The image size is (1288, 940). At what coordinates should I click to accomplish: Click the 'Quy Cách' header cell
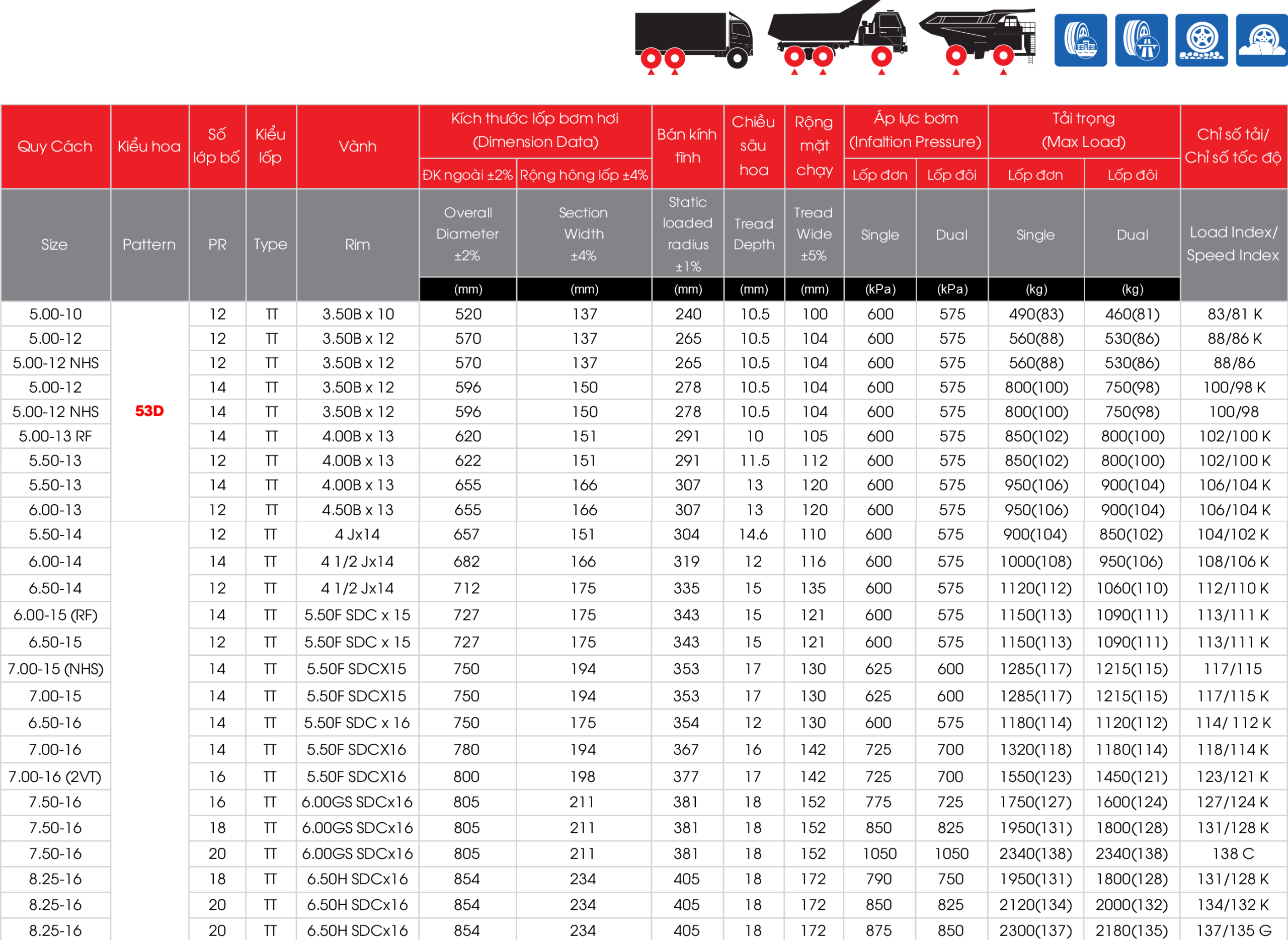point(55,146)
